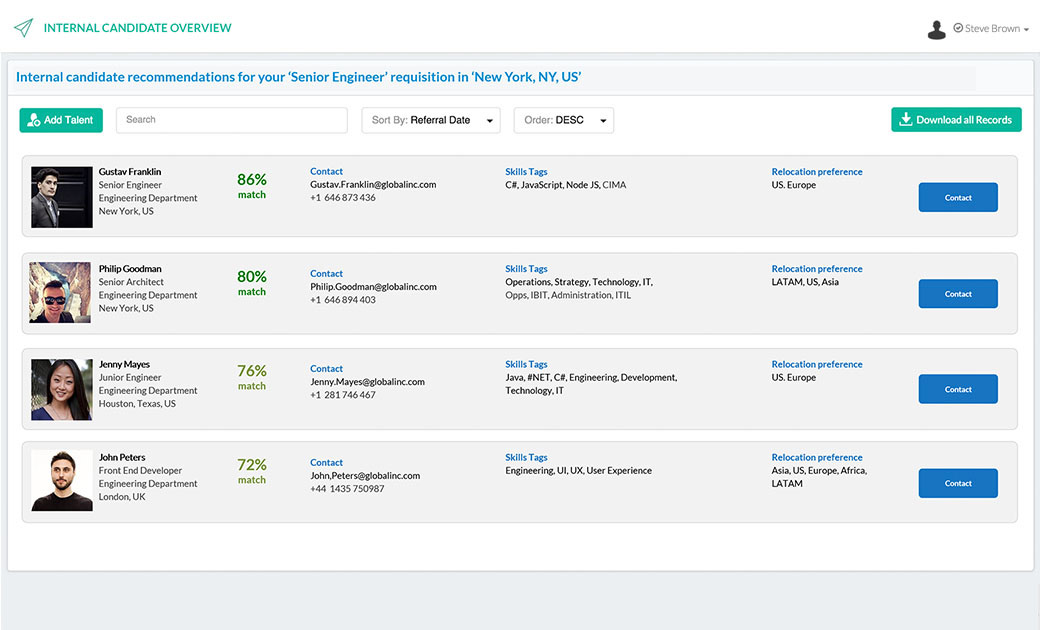This screenshot has width=1040, height=630.
Task: Open Gustav Franklin's profile photo
Action: point(62,197)
